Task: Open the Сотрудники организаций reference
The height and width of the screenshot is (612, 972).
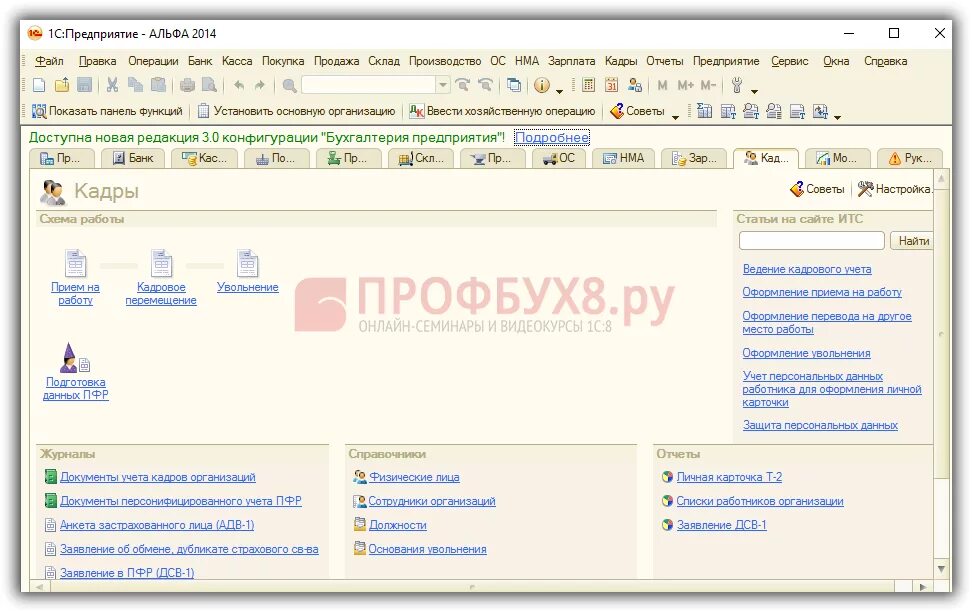Action: (x=431, y=501)
